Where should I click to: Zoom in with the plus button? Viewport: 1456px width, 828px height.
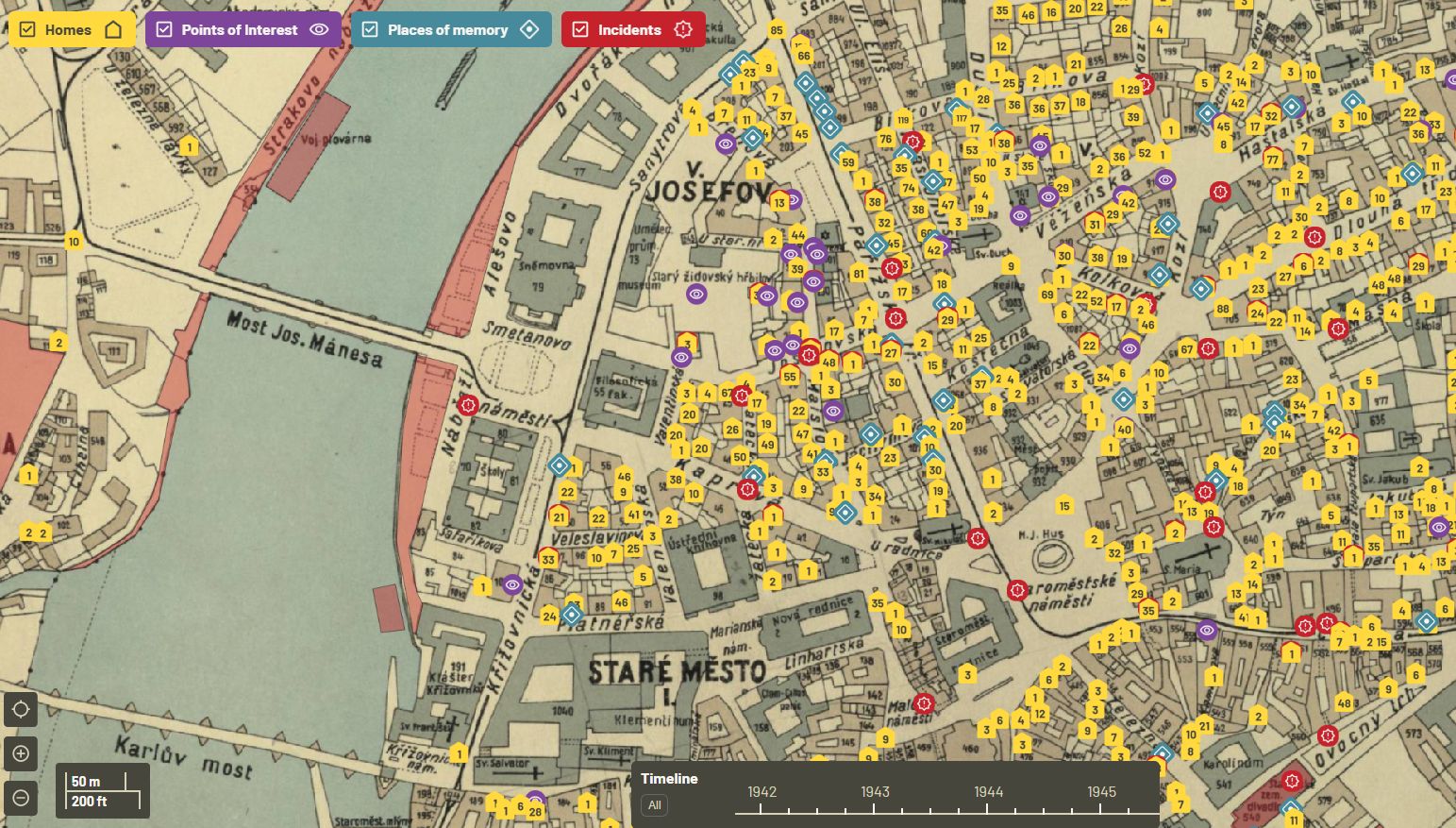click(x=21, y=754)
